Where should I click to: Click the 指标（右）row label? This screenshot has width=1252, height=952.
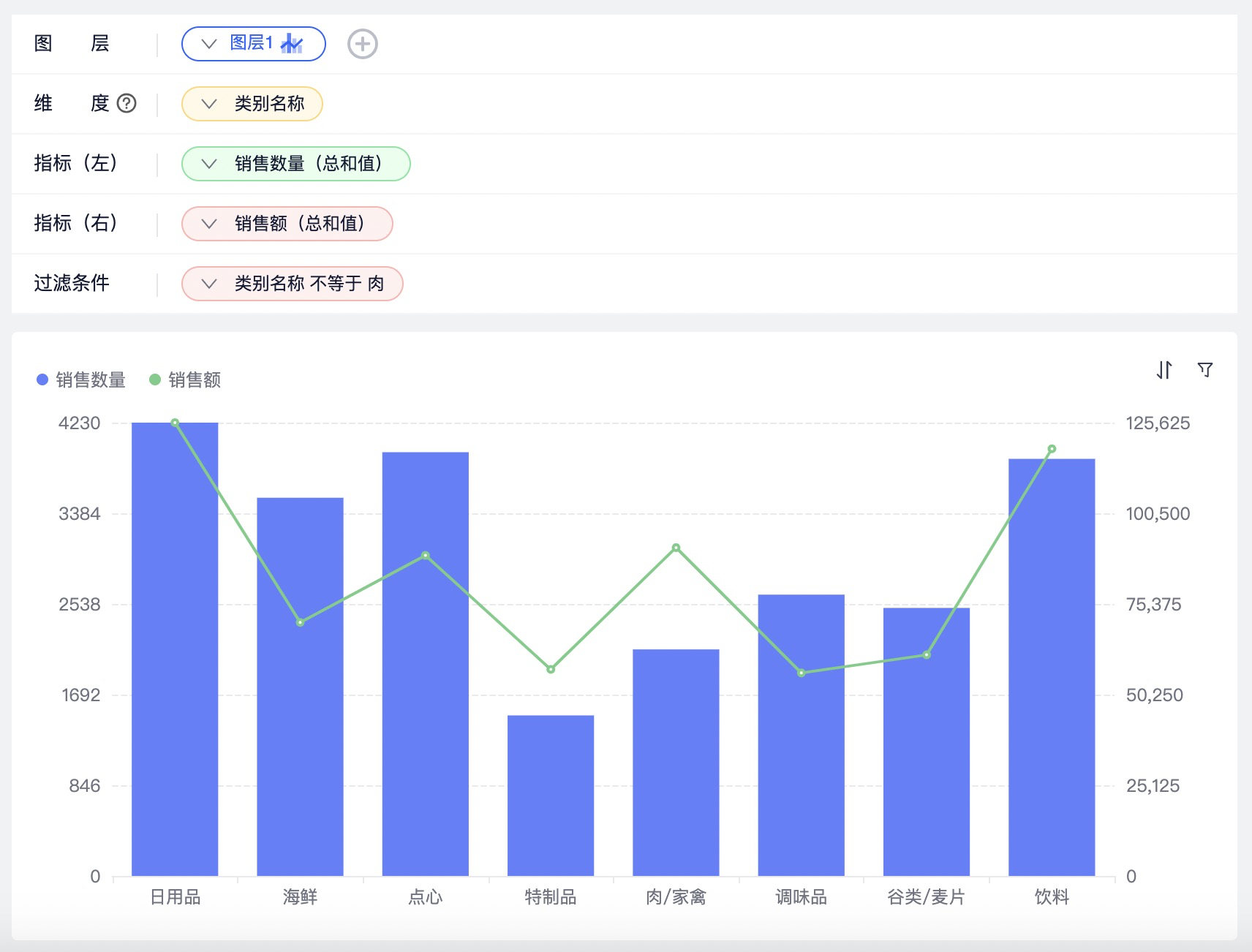point(76,223)
